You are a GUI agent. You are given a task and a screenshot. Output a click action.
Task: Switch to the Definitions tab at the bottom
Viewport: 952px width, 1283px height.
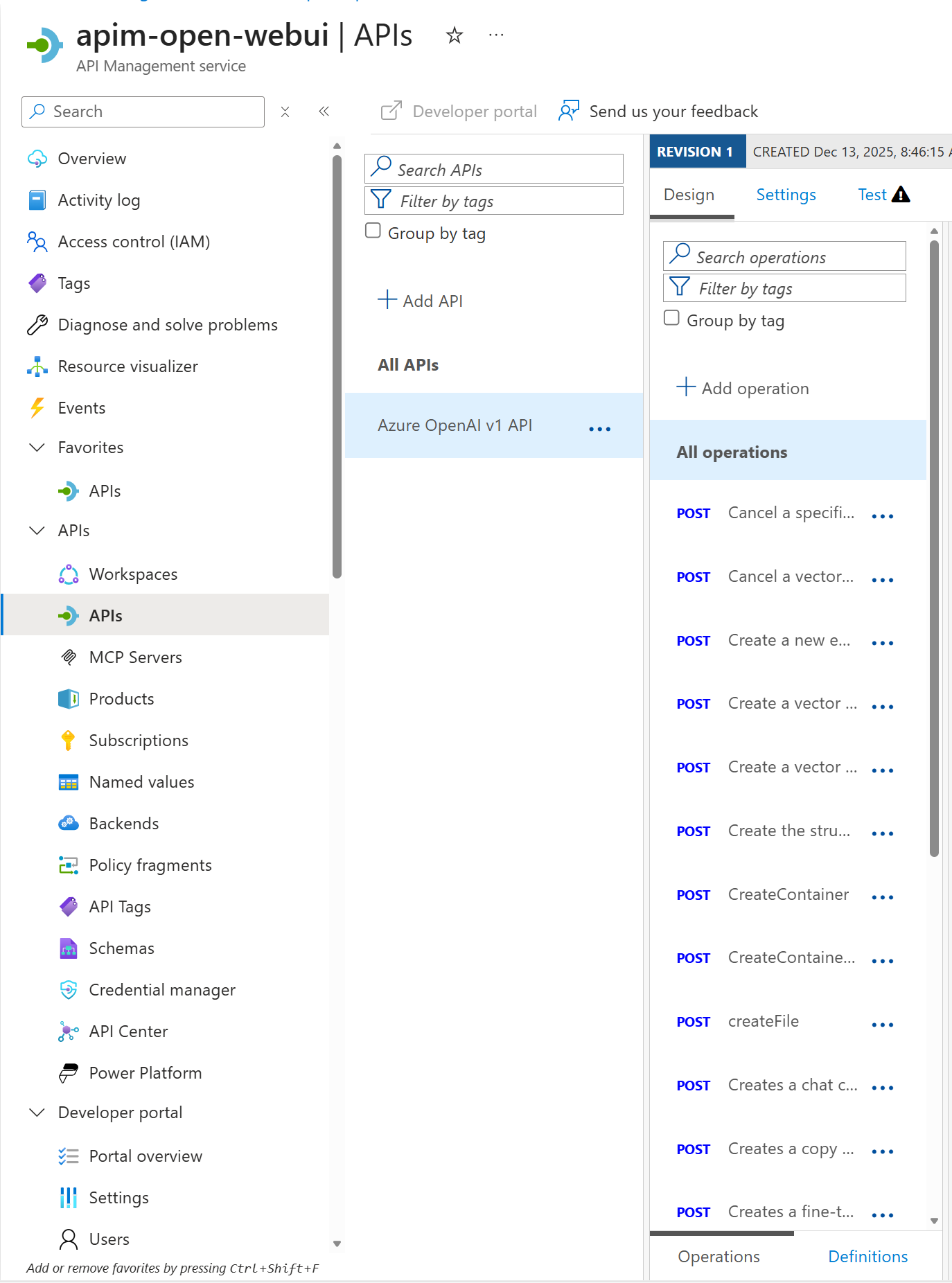867,1257
